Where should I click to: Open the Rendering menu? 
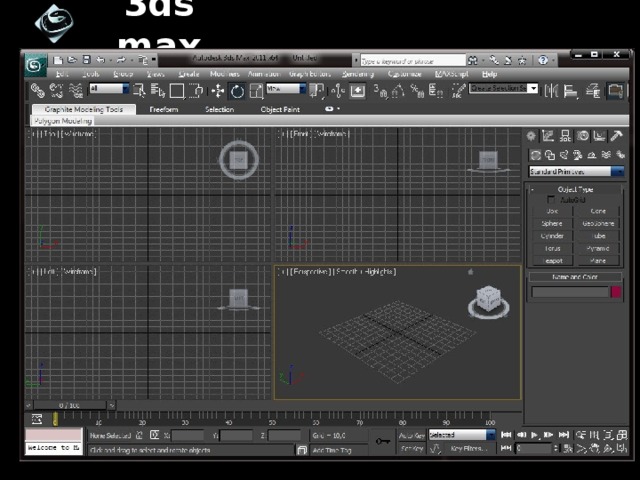tap(358, 74)
